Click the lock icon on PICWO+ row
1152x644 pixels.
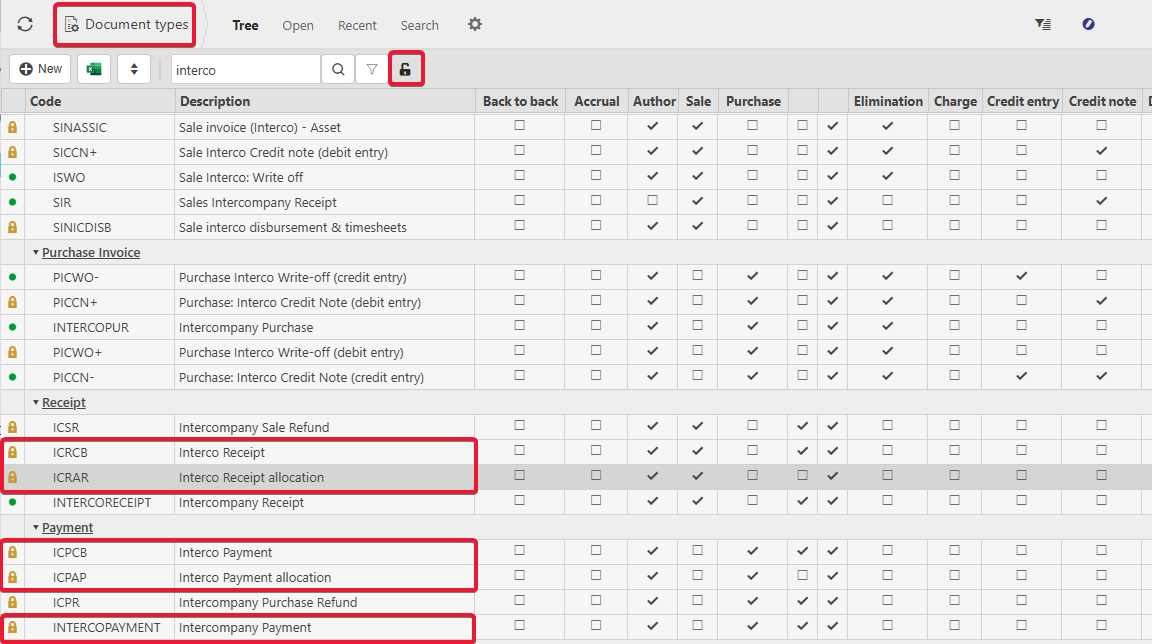[x=12, y=352]
